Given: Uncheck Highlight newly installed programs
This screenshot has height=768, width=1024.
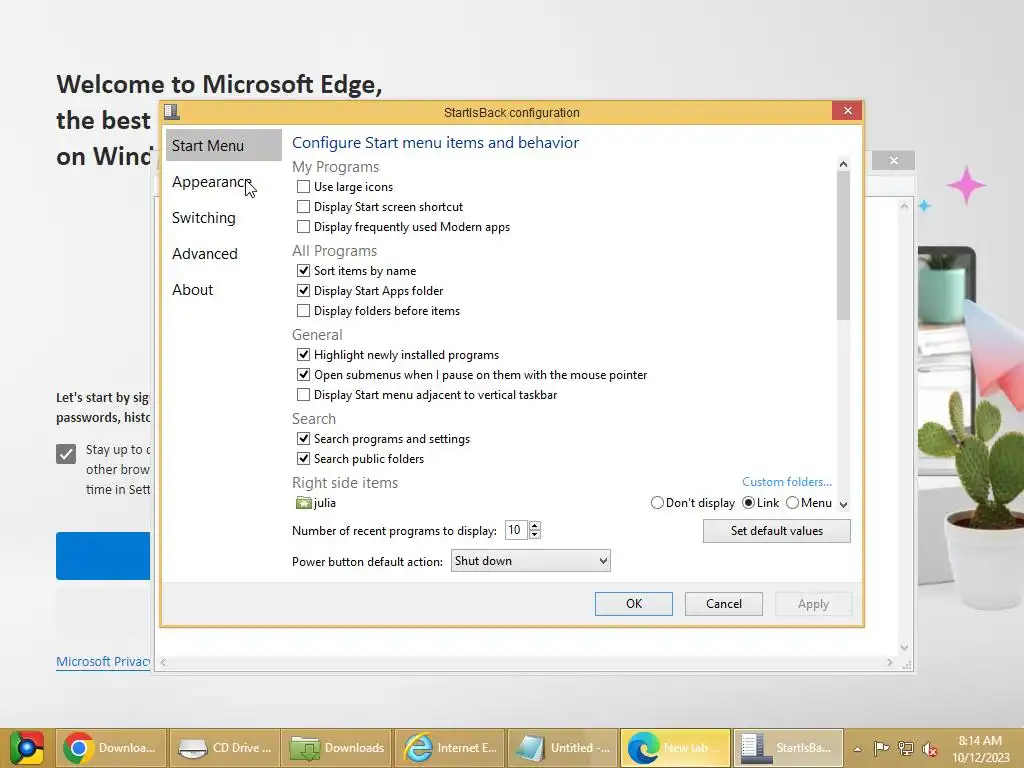Looking at the screenshot, I should coord(303,355).
